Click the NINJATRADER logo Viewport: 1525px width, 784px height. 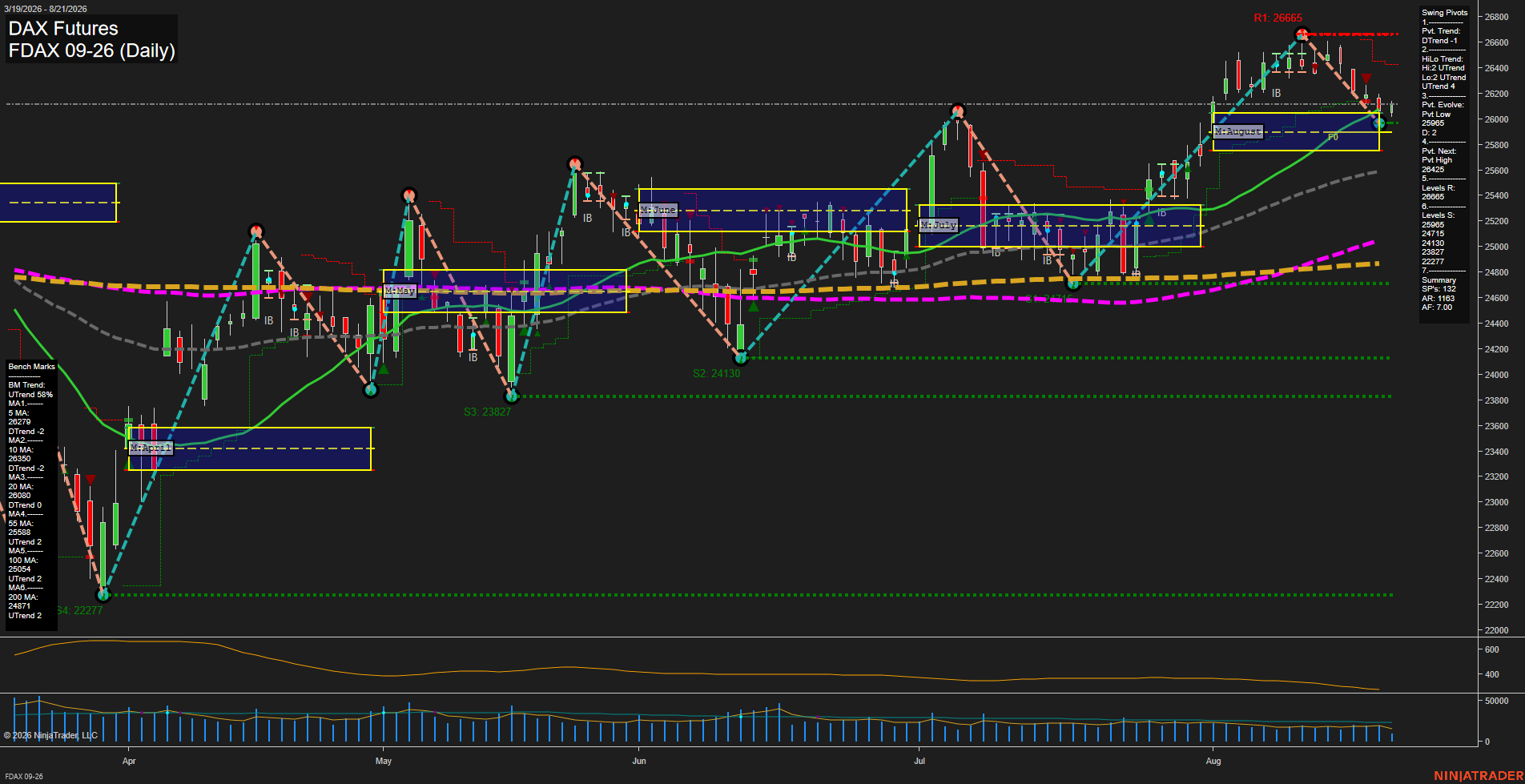[x=1478, y=775]
